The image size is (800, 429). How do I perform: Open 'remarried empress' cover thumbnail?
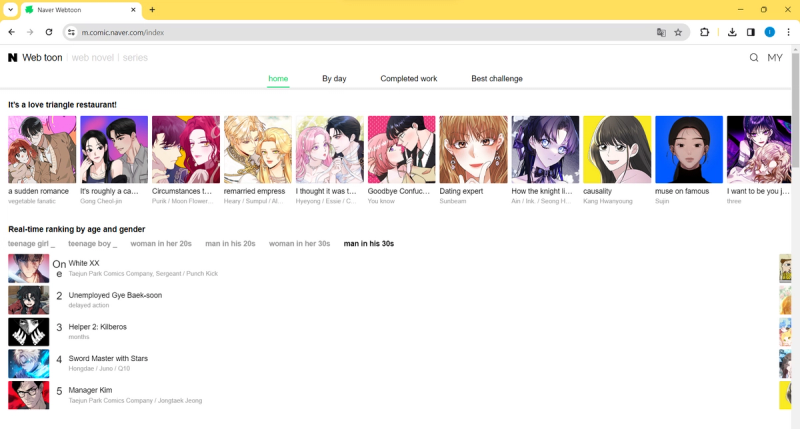click(x=258, y=149)
